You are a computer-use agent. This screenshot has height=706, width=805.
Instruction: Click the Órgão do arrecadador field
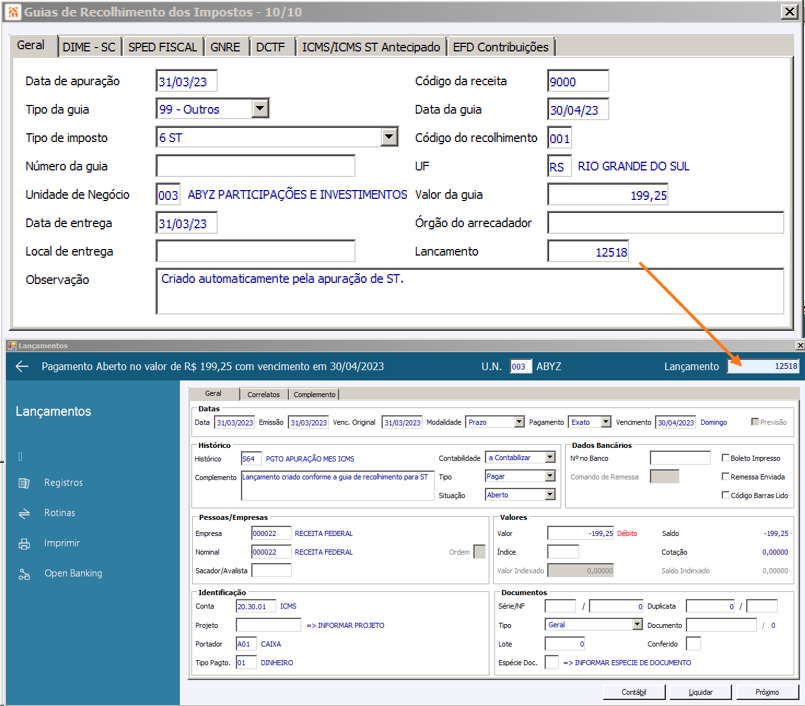(x=666, y=223)
